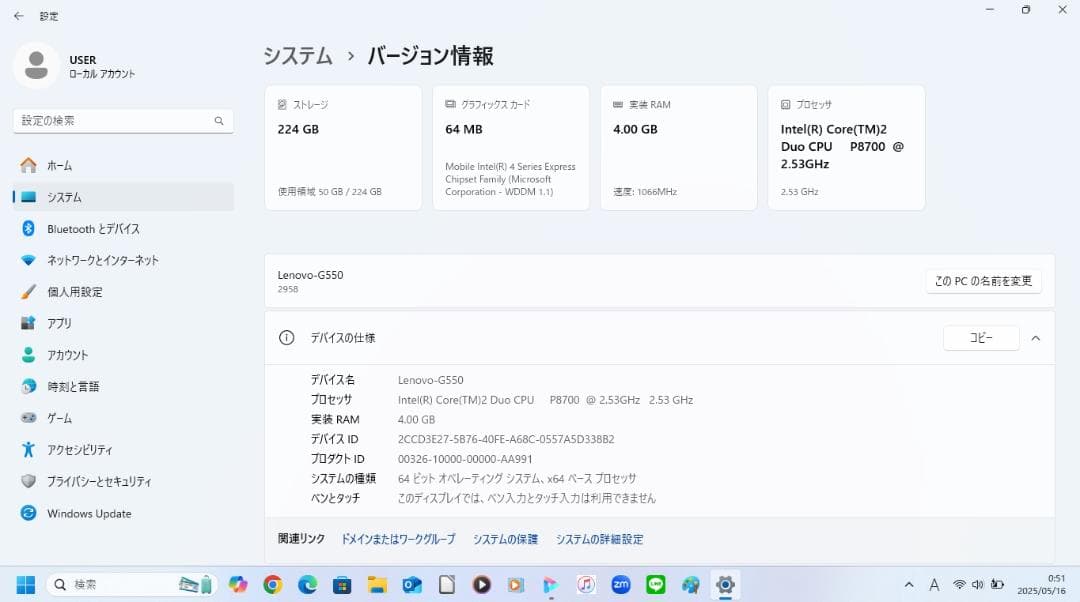The width and height of the screenshot is (1080, 602).
Task: Collapse the デバイスの仕様 panel
Action: pos(1036,338)
